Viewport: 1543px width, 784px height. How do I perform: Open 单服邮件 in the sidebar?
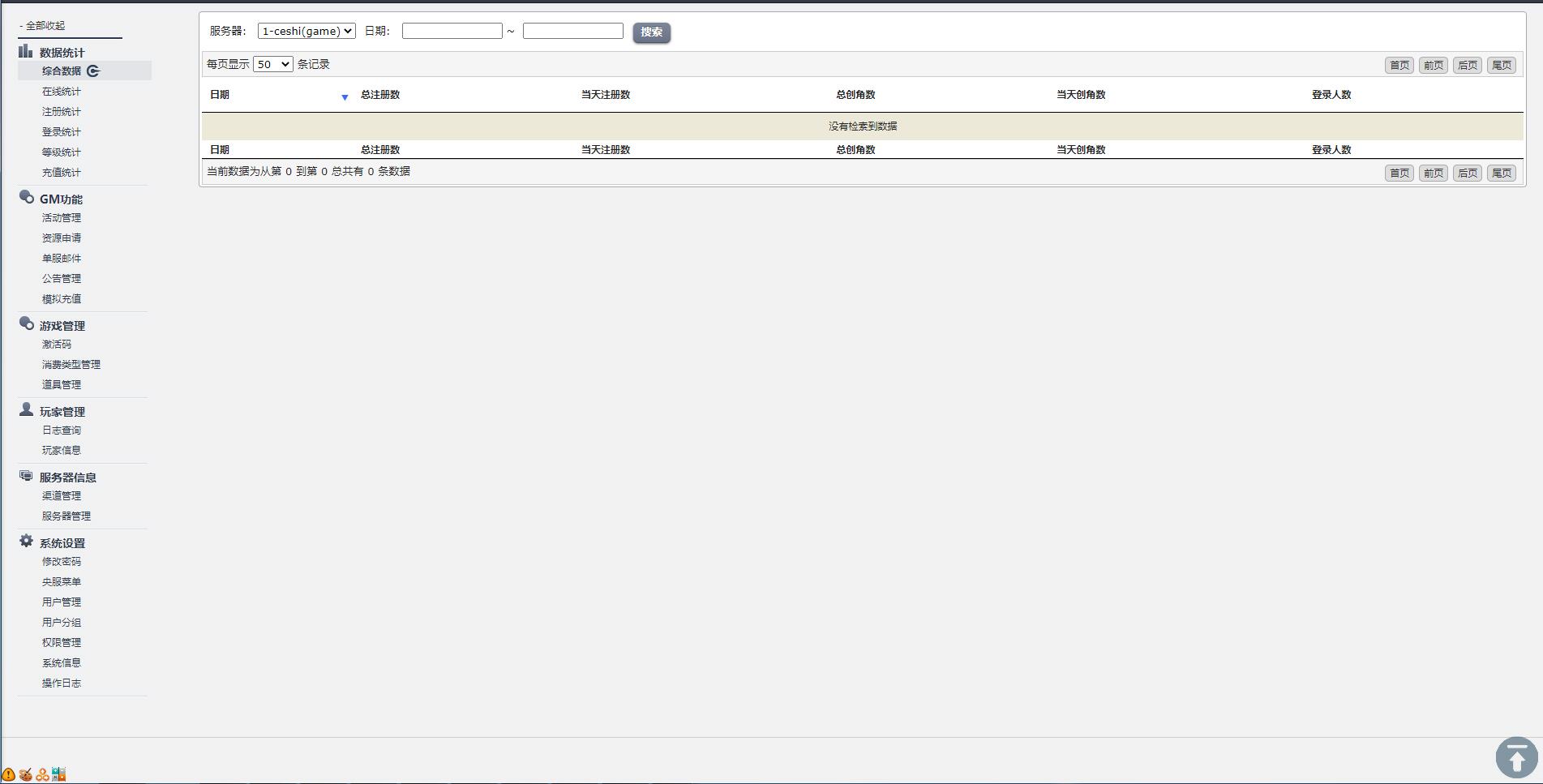tap(62, 259)
